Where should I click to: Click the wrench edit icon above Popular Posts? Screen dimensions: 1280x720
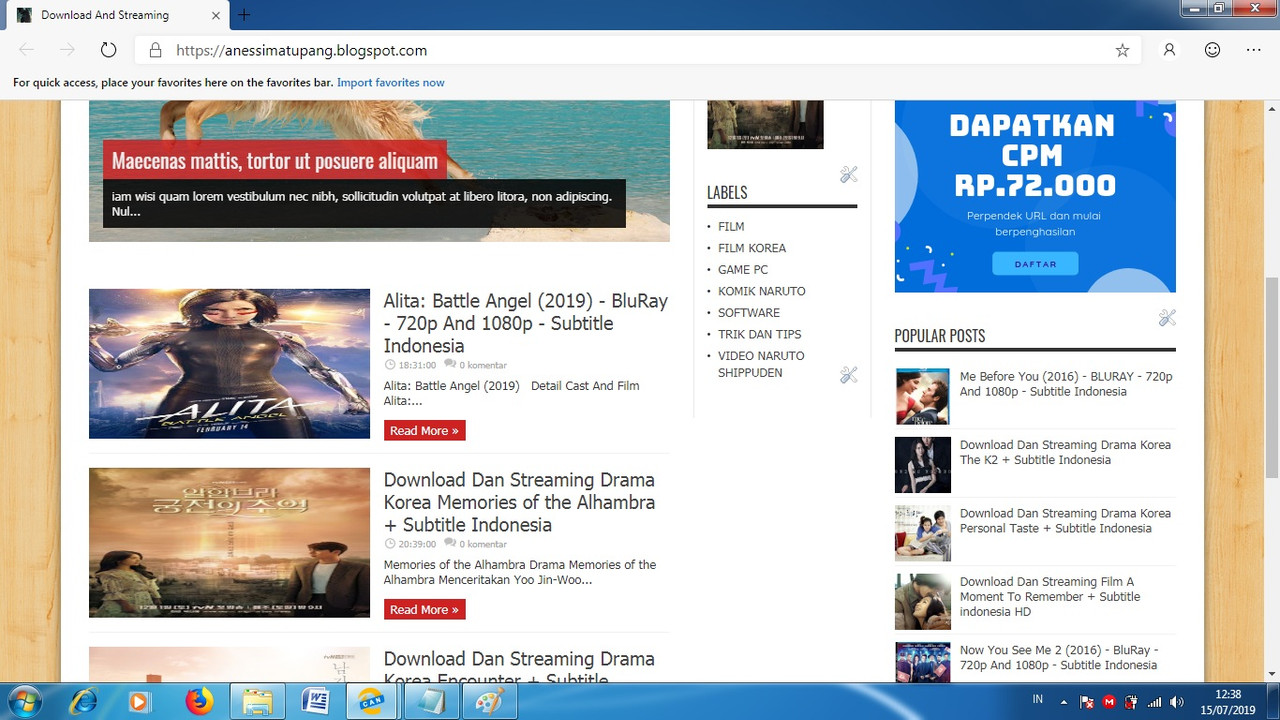pos(1167,318)
